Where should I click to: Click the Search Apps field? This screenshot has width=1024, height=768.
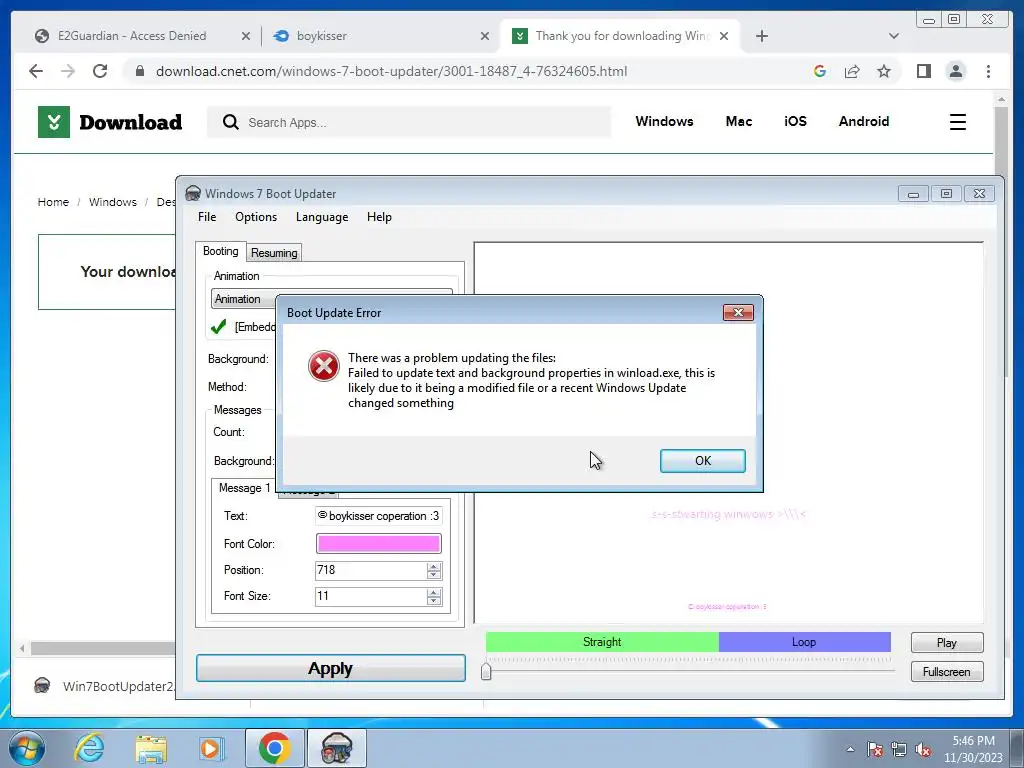(x=409, y=122)
